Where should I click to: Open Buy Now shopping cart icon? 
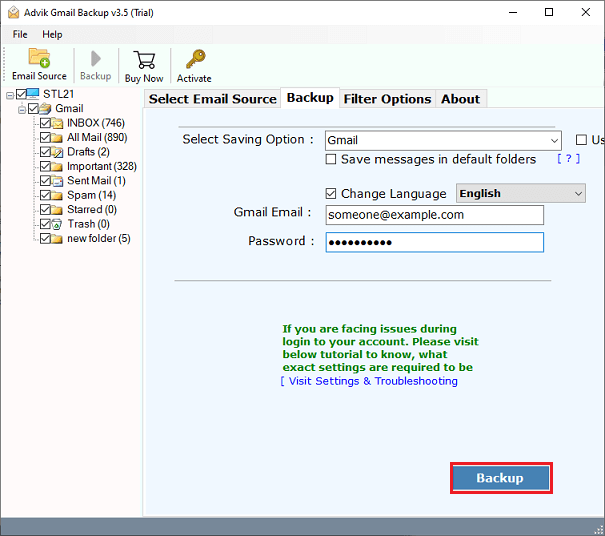[x=144, y=60]
